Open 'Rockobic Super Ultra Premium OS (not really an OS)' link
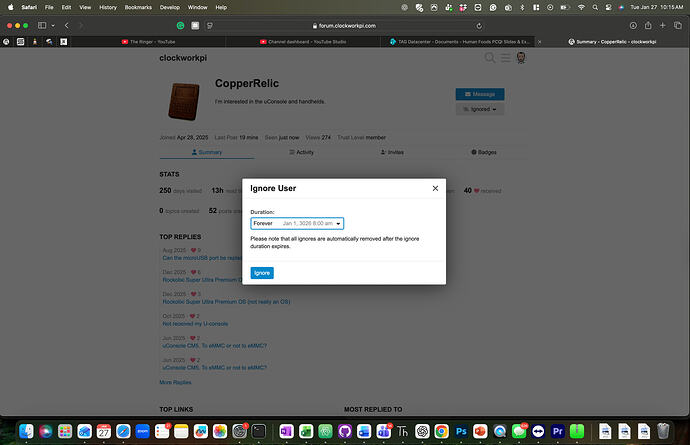The height and width of the screenshot is (445, 690). [x=226, y=302]
